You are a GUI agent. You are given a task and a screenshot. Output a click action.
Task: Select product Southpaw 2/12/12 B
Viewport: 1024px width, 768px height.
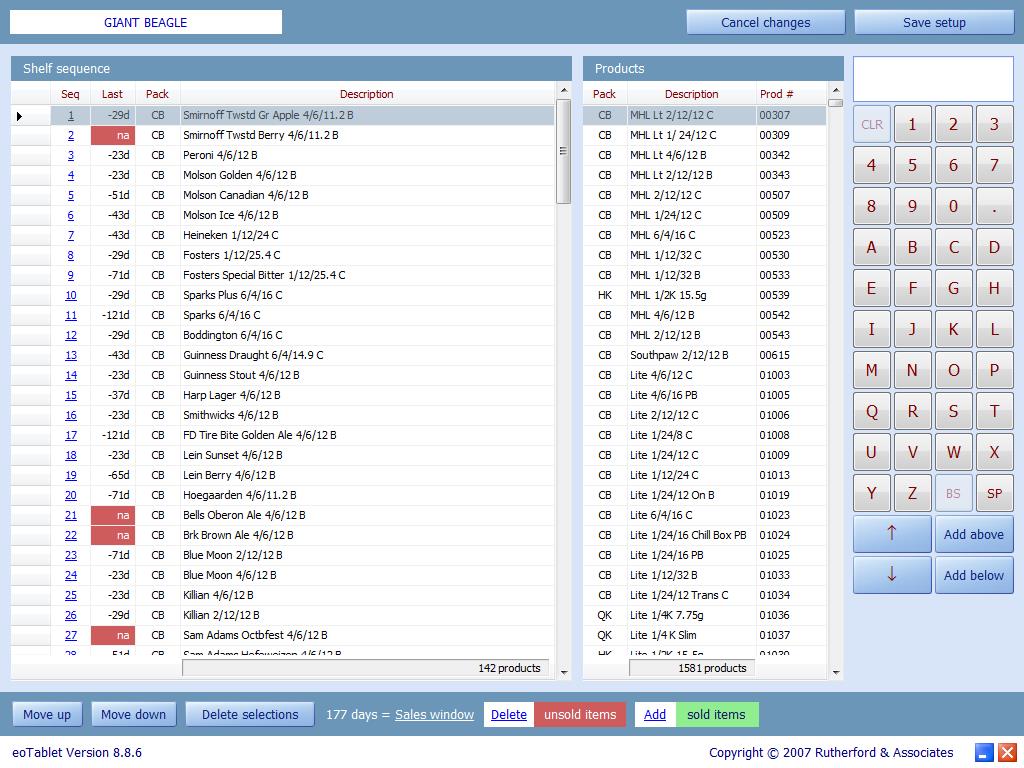(705, 355)
